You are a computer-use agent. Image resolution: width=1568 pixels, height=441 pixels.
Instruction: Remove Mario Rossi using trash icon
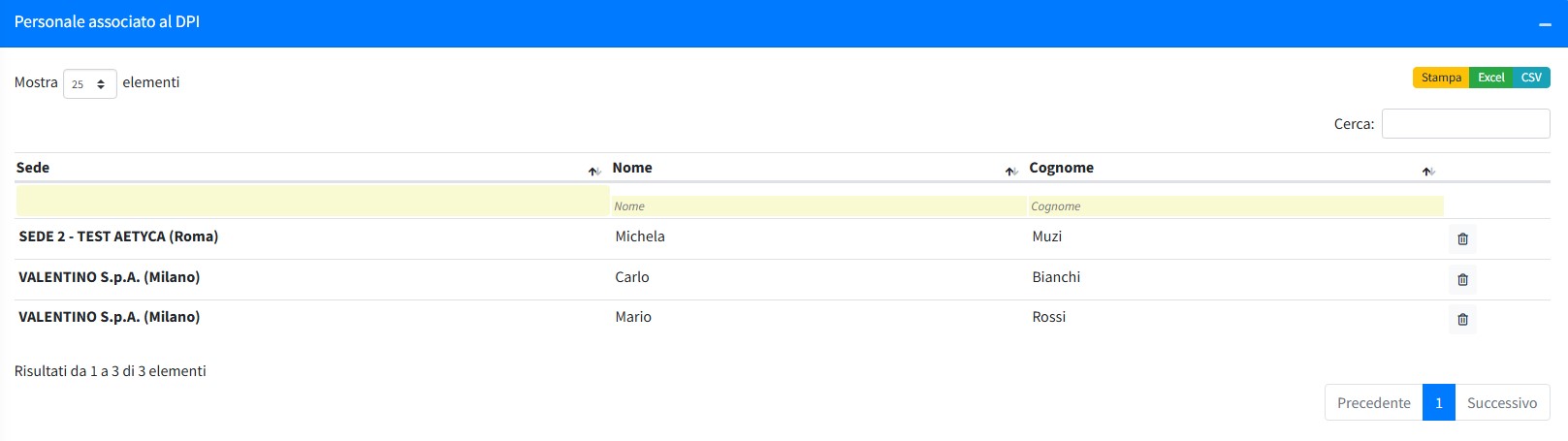point(1462,319)
